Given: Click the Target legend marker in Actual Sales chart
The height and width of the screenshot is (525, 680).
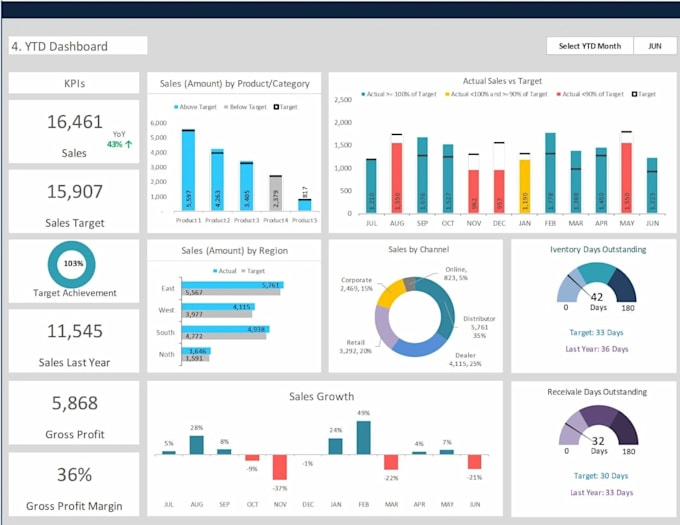Looking at the screenshot, I should click(x=634, y=94).
